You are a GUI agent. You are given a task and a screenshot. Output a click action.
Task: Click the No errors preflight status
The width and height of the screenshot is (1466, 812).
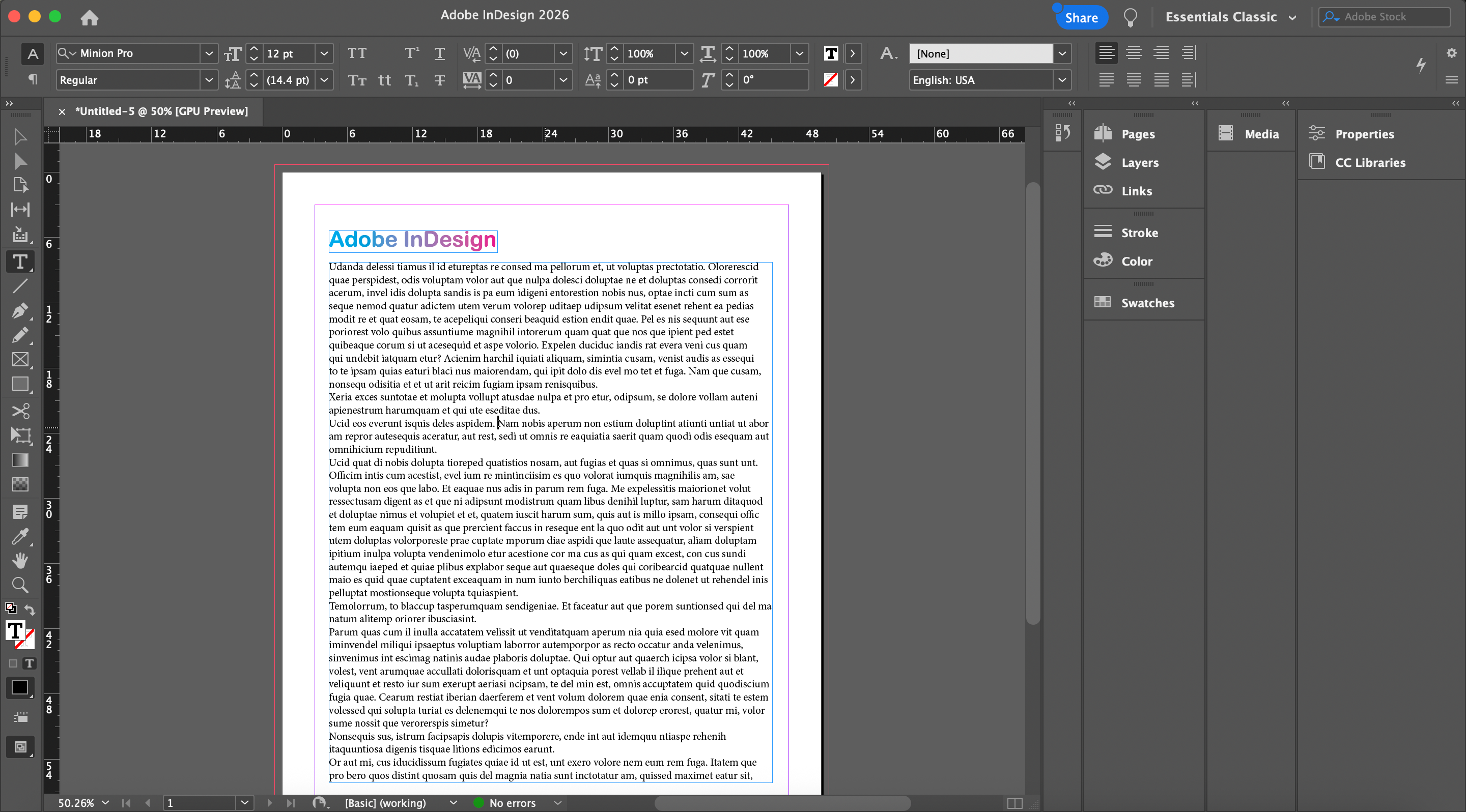pos(512,802)
